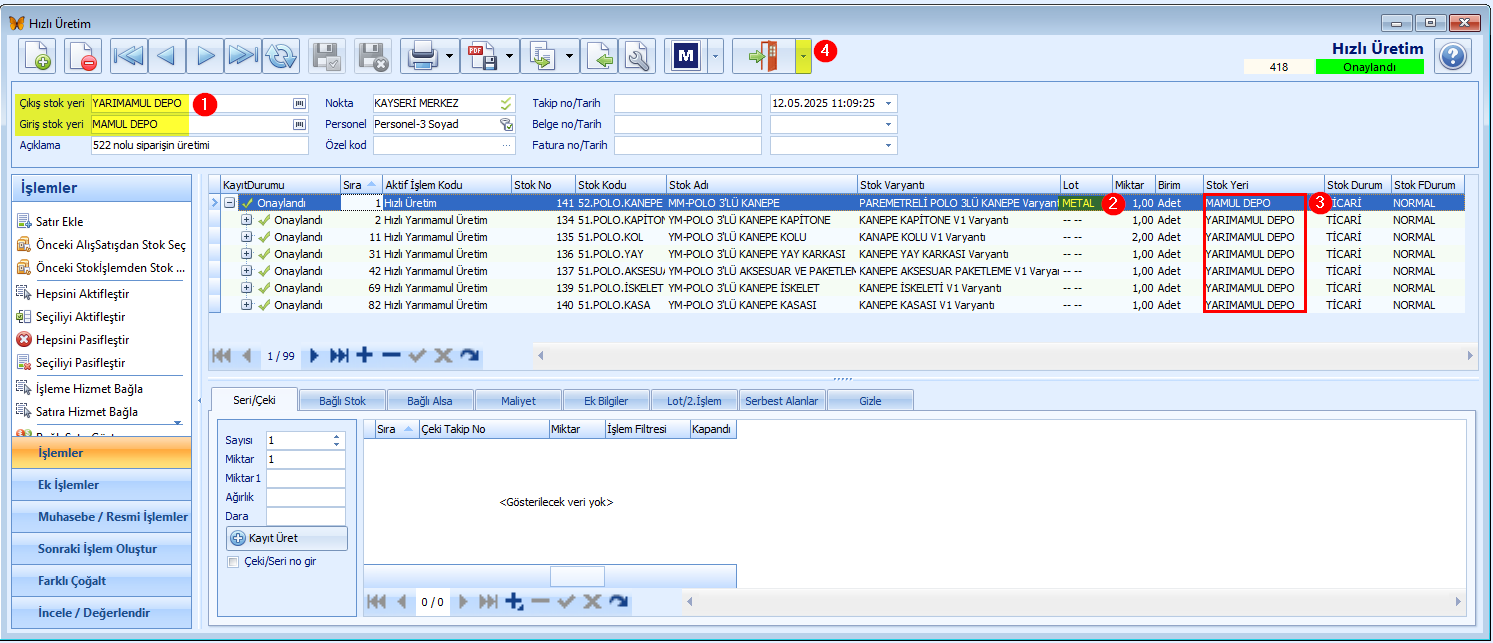
Task: Open the Takip no date dropdown
Action: [x=888, y=103]
